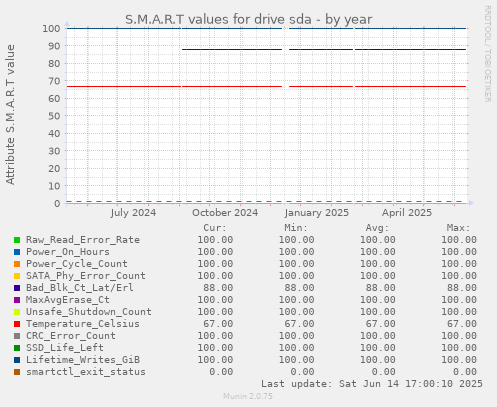Click the blue Power_On_Hours legend swatch
This screenshot has height=407, width=497.
pos(17,252)
